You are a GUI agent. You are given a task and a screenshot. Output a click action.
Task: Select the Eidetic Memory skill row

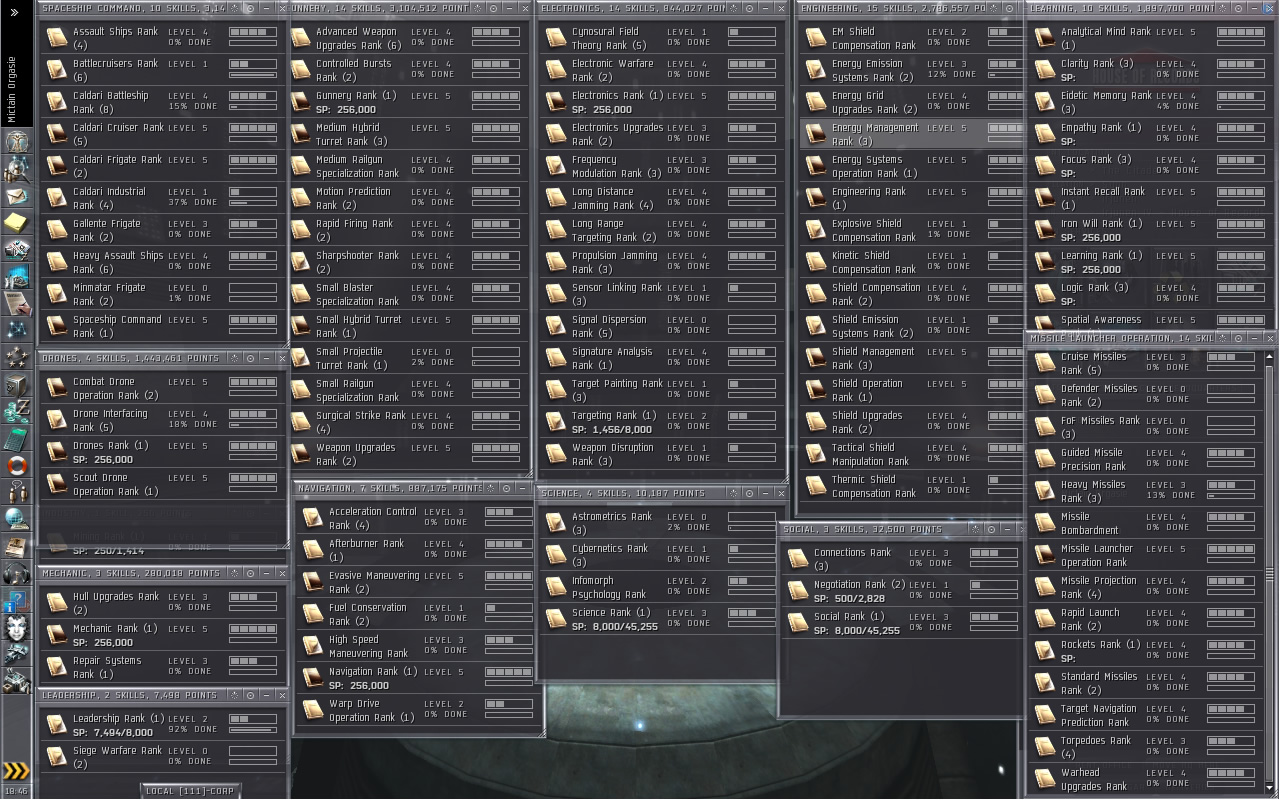click(x=1151, y=102)
